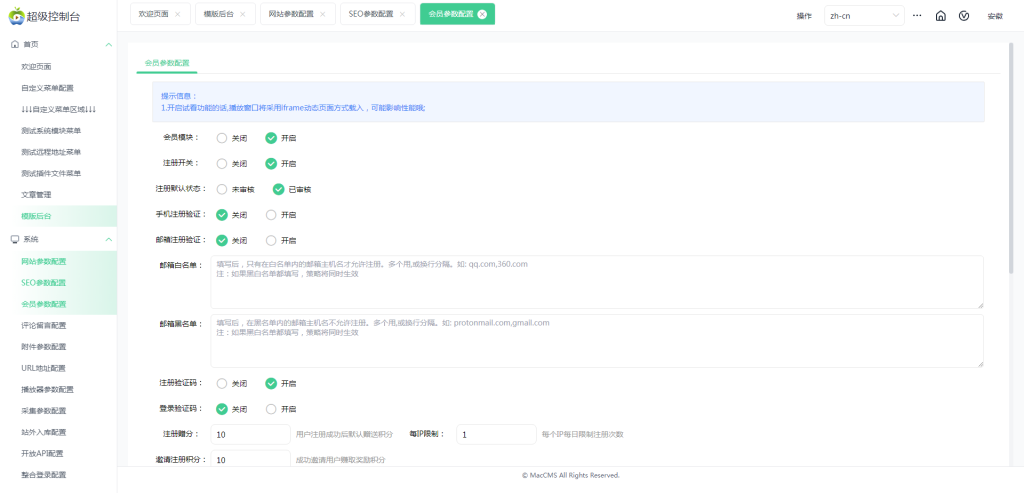Screen dimensions: 1024x493
Task: Open 测试远程地址菜单 in the sidebar
Action: point(59,152)
